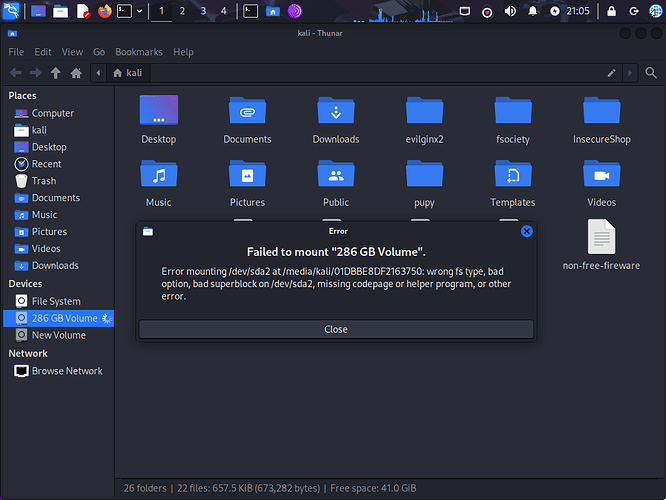Click the log out icon in the panel
The width and height of the screenshot is (666, 500).
coord(634,11)
